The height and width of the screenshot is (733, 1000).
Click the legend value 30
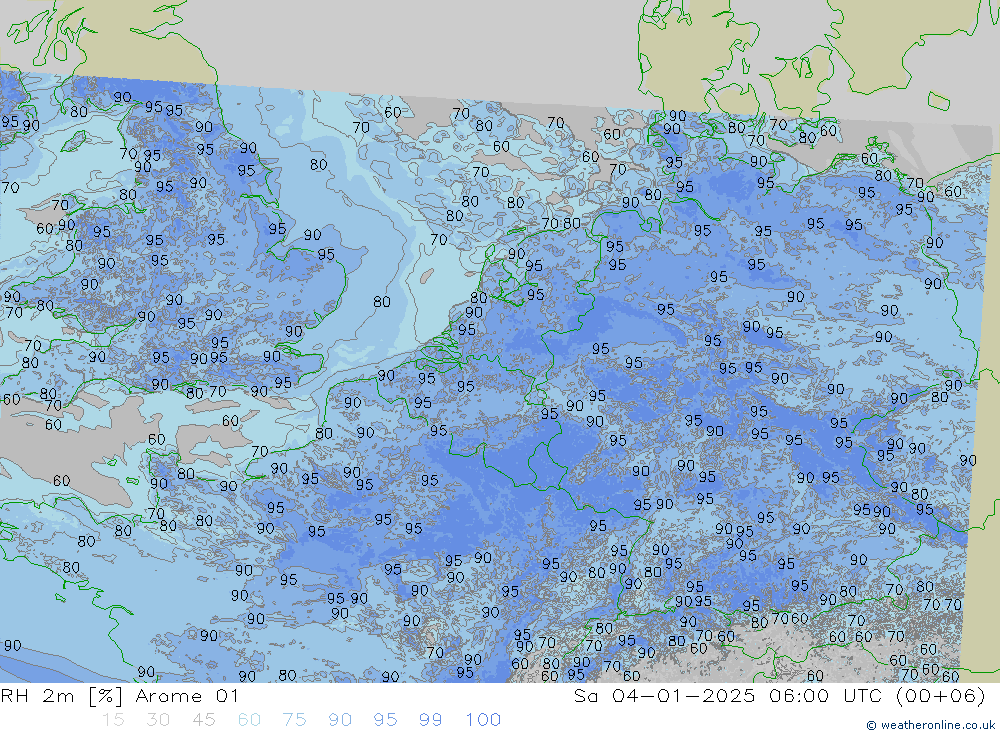click(x=158, y=720)
